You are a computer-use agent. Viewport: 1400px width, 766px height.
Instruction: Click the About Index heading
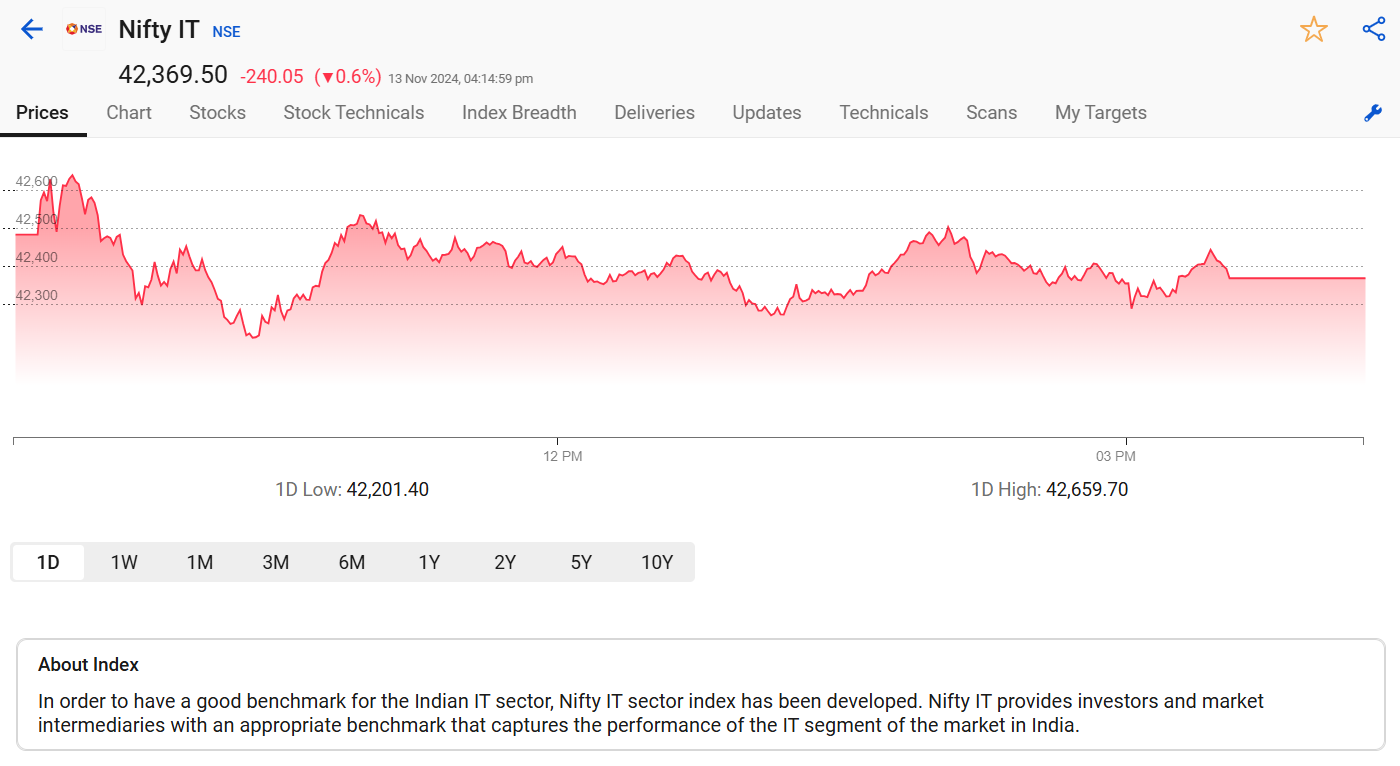point(88,665)
